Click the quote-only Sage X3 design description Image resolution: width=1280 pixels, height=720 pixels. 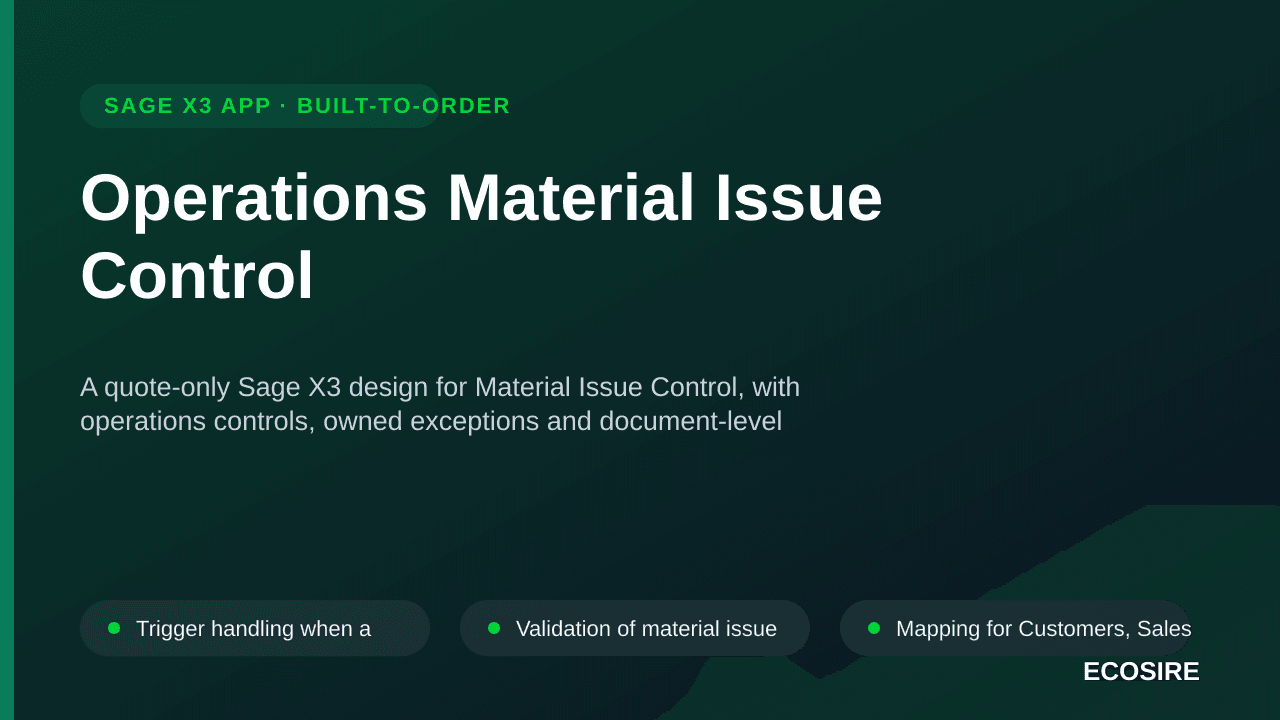coord(440,404)
